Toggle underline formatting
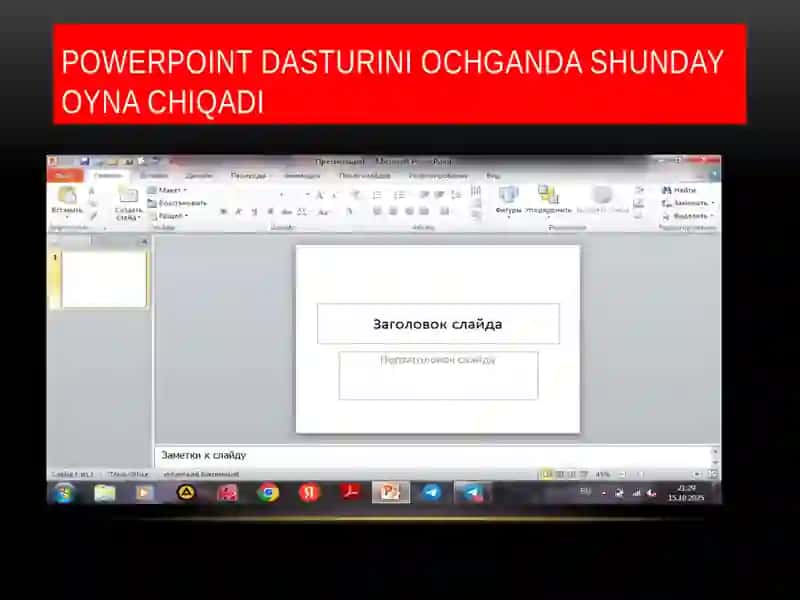The width and height of the screenshot is (800, 600). pos(254,212)
